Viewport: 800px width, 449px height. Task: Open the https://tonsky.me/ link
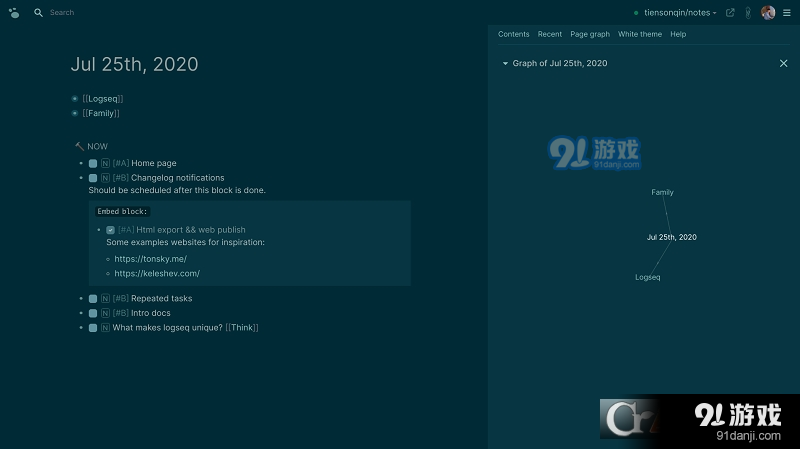[x=151, y=259]
